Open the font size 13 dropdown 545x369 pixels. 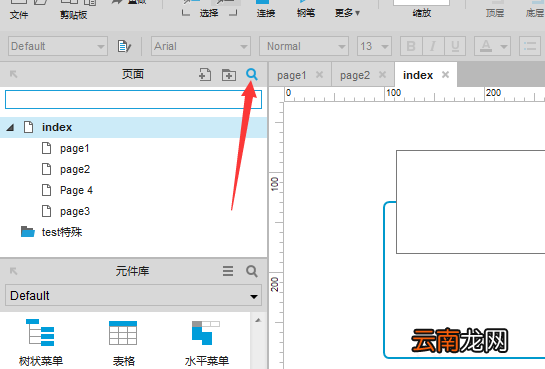pyautogui.click(x=374, y=46)
